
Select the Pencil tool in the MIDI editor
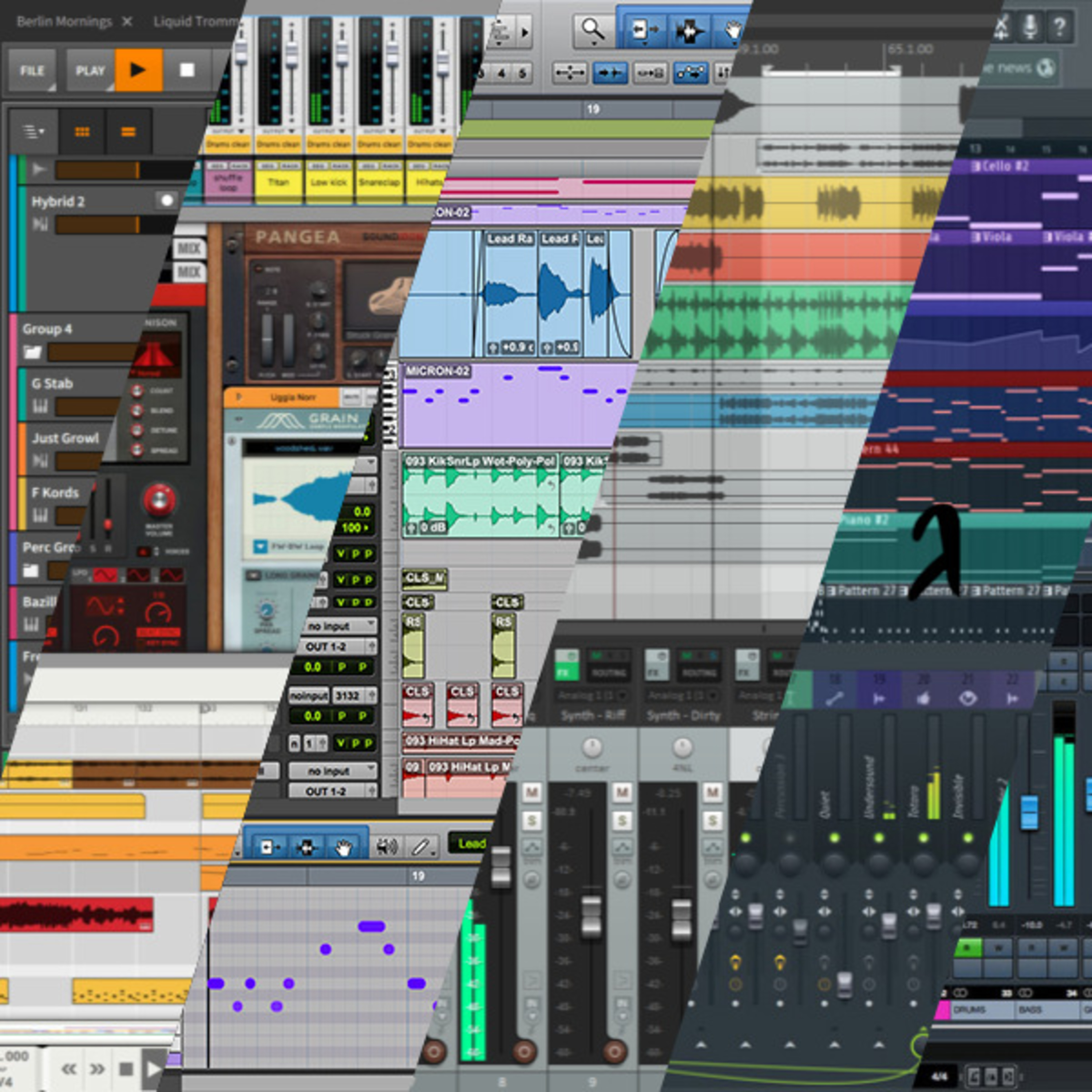pos(421,846)
